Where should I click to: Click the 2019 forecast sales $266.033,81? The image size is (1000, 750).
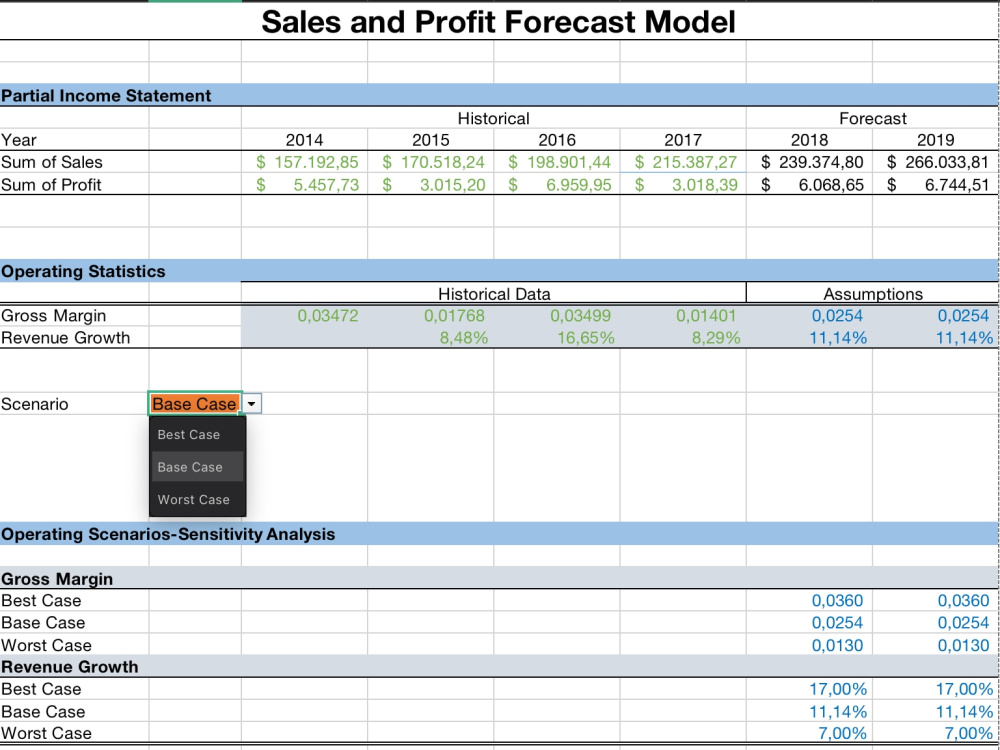936,162
